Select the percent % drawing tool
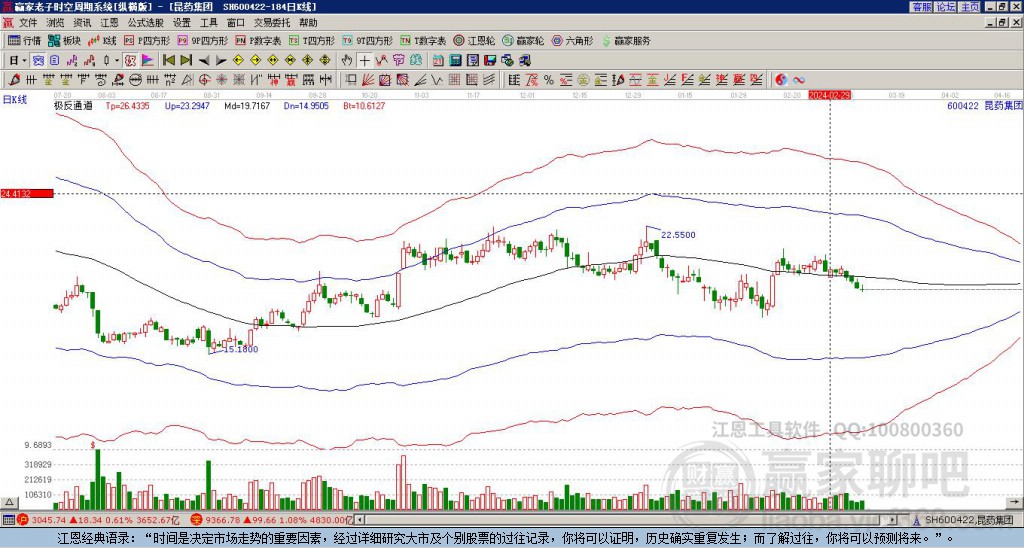 pos(549,80)
